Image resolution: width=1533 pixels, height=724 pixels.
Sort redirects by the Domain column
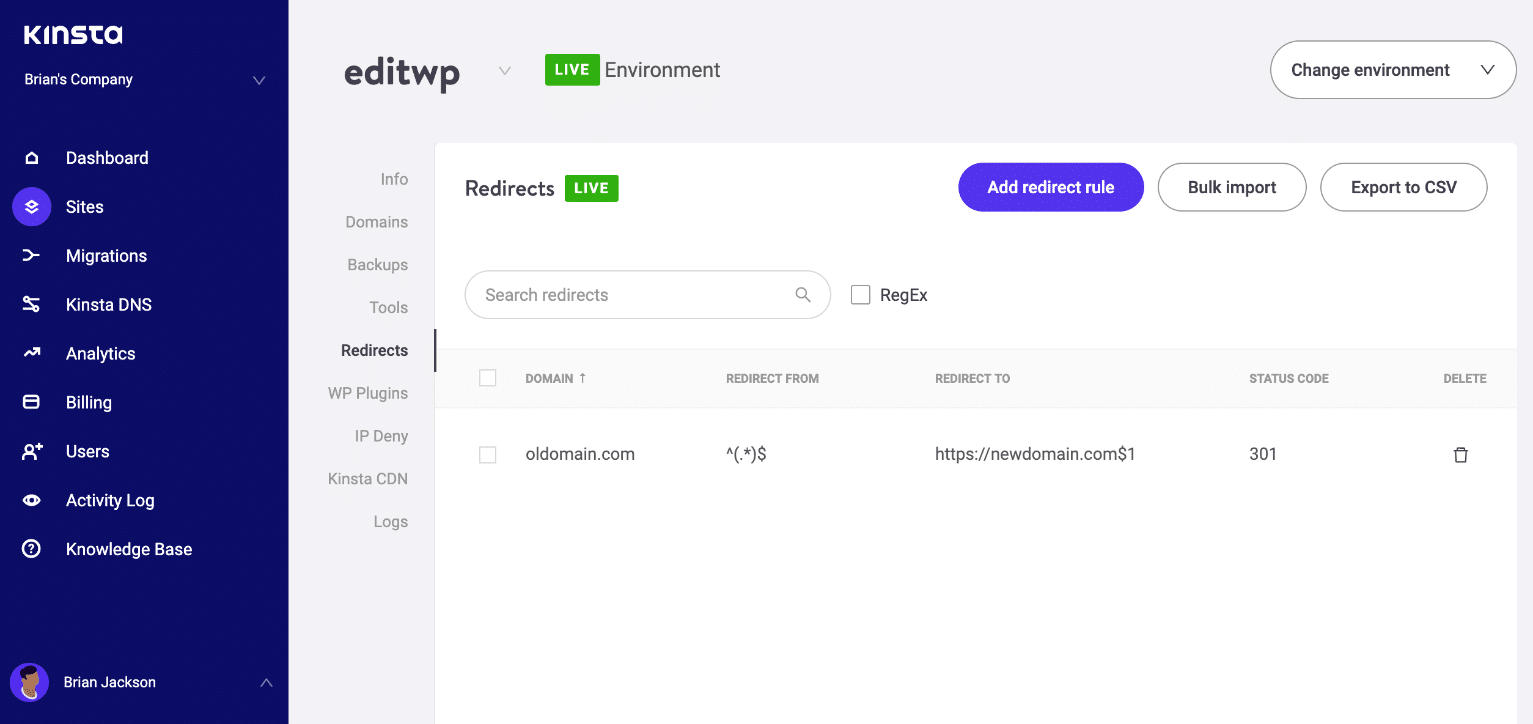[x=555, y=378]
